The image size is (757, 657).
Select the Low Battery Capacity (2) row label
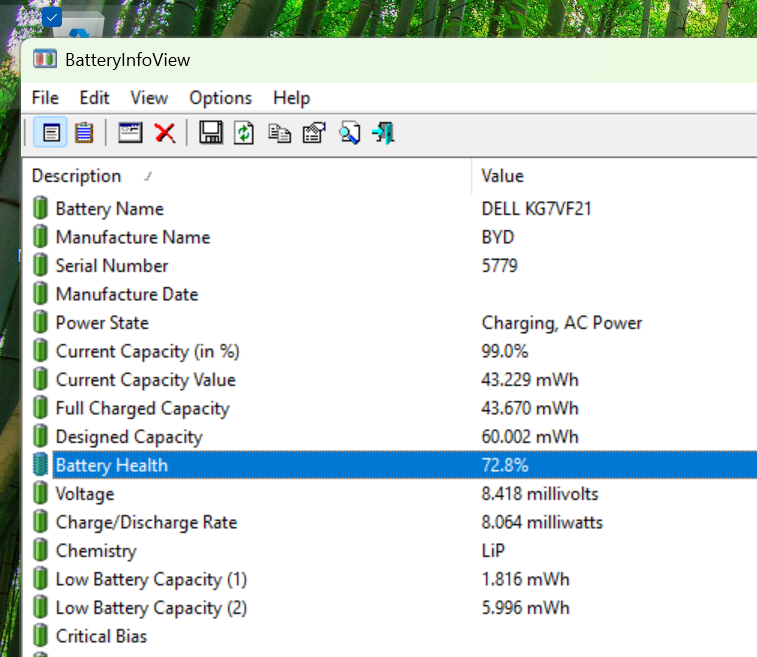click(x=151, y=608)
